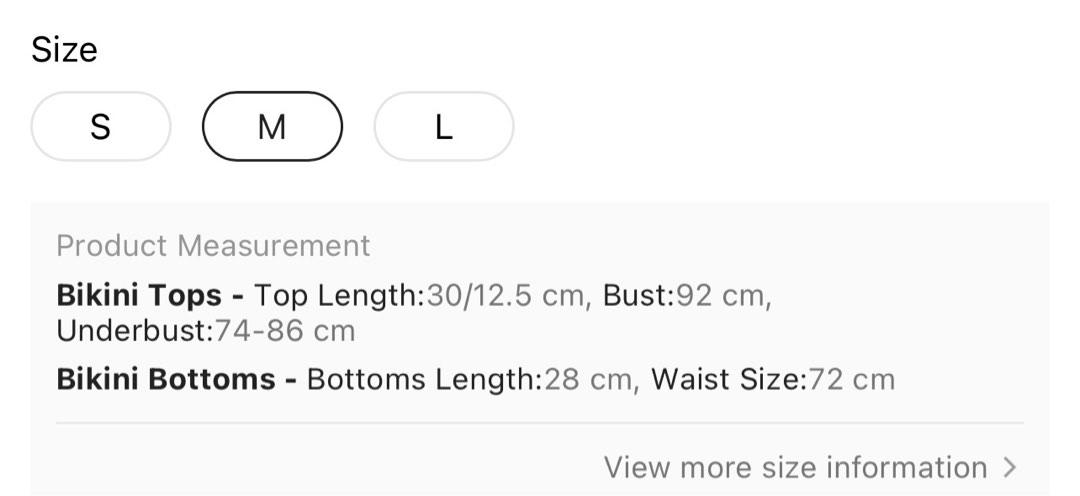Screen dimensions: 1080x496
Task: Select the M size pill
Action: [x=272, y=127]
